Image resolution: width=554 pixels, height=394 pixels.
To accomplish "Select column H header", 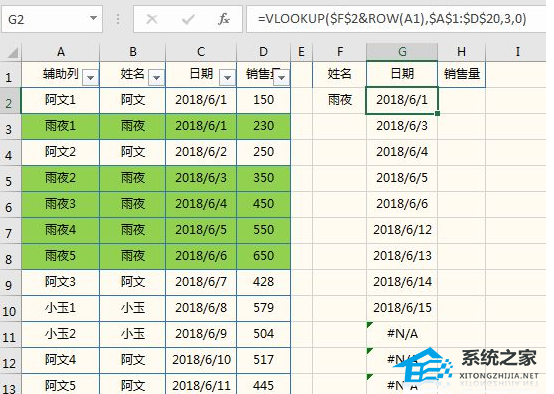I will (x=461, y=52).
